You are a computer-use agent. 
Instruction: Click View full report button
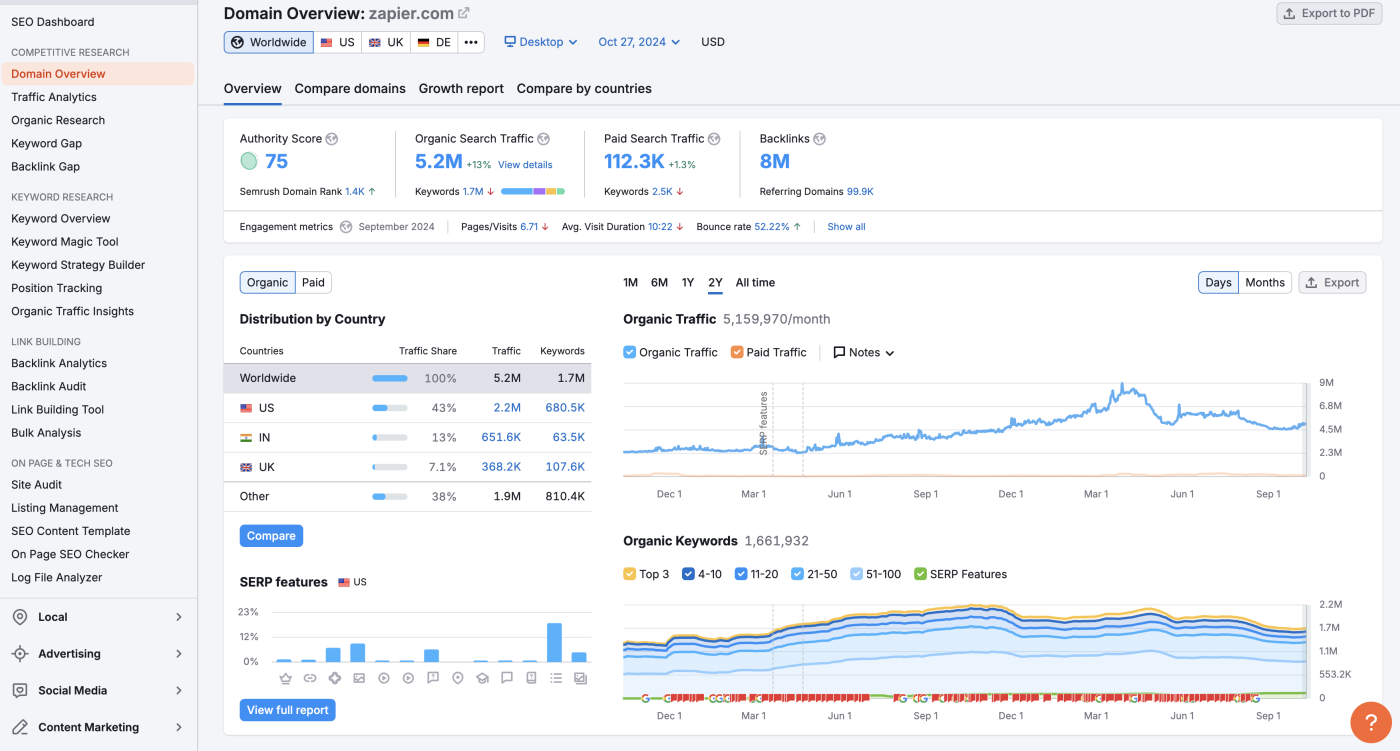(x=288, y=710)
